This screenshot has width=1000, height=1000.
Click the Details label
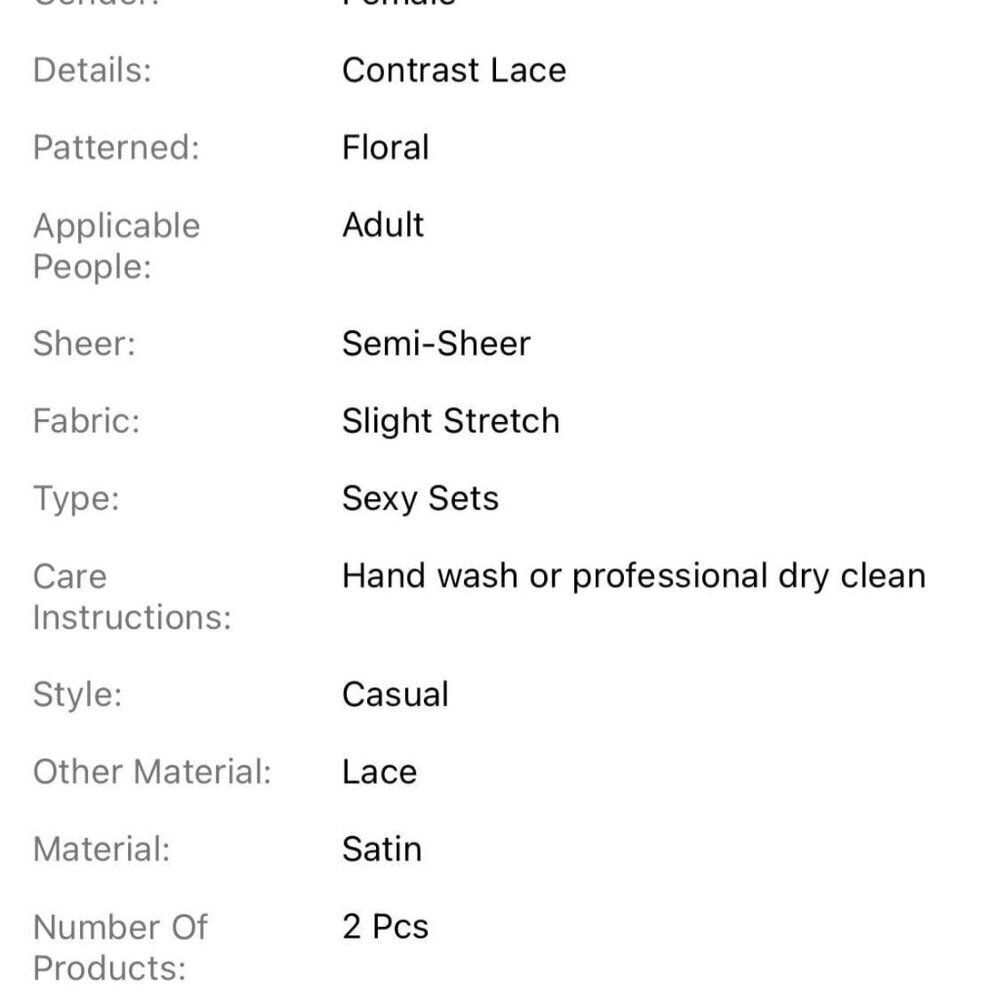click(x=92, y=70)
